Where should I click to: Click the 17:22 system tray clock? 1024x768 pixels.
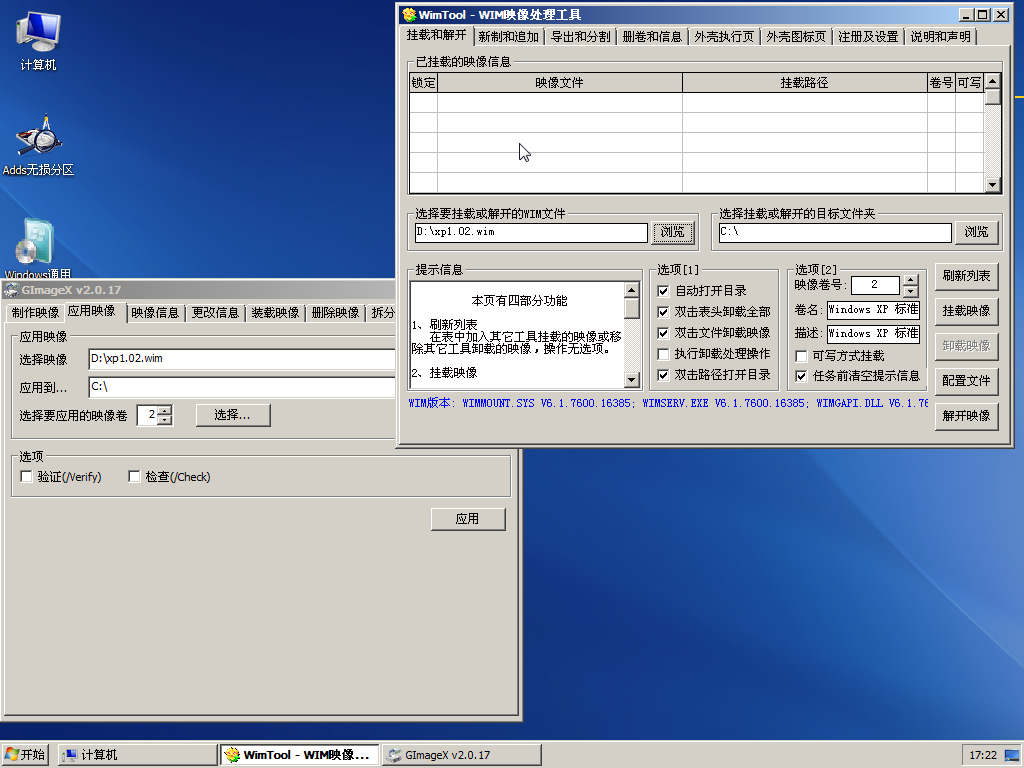(x=983, y=755)
